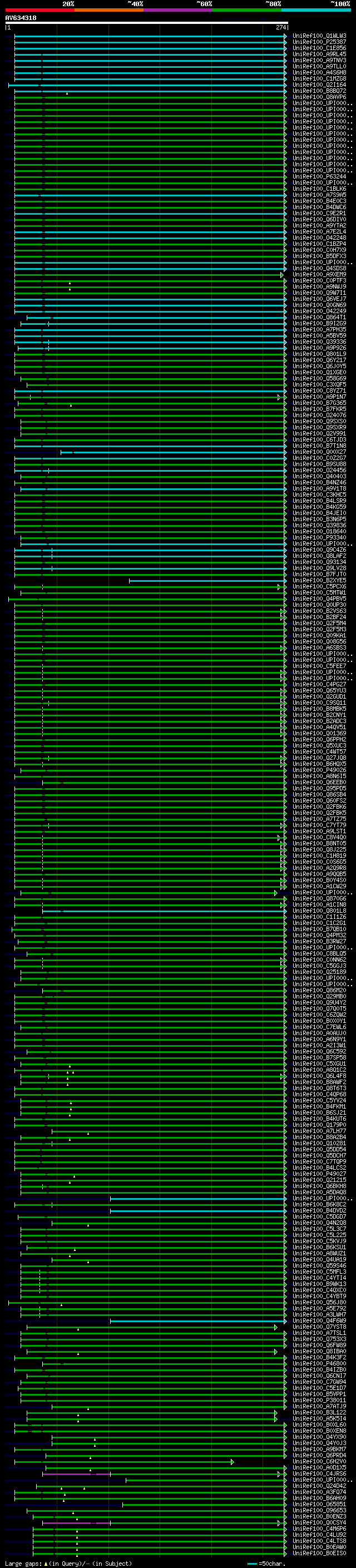Click the UniRef100_Q4PBV5 label
Viewport: 356px width, 1568px height.
[x=319, y=599]
